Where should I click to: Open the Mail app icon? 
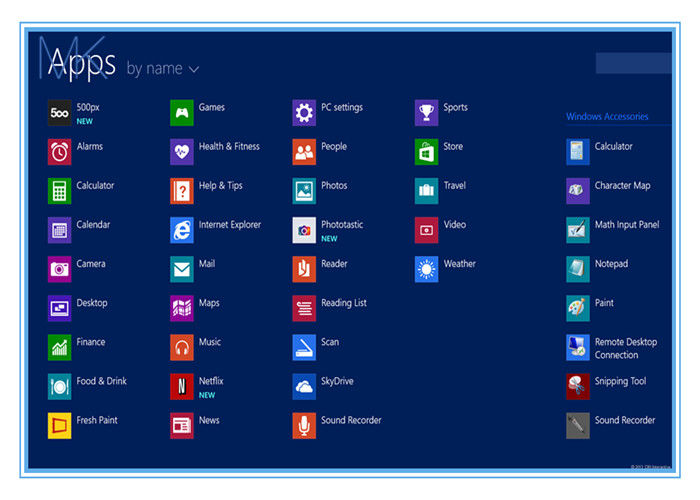coord(182,269)
